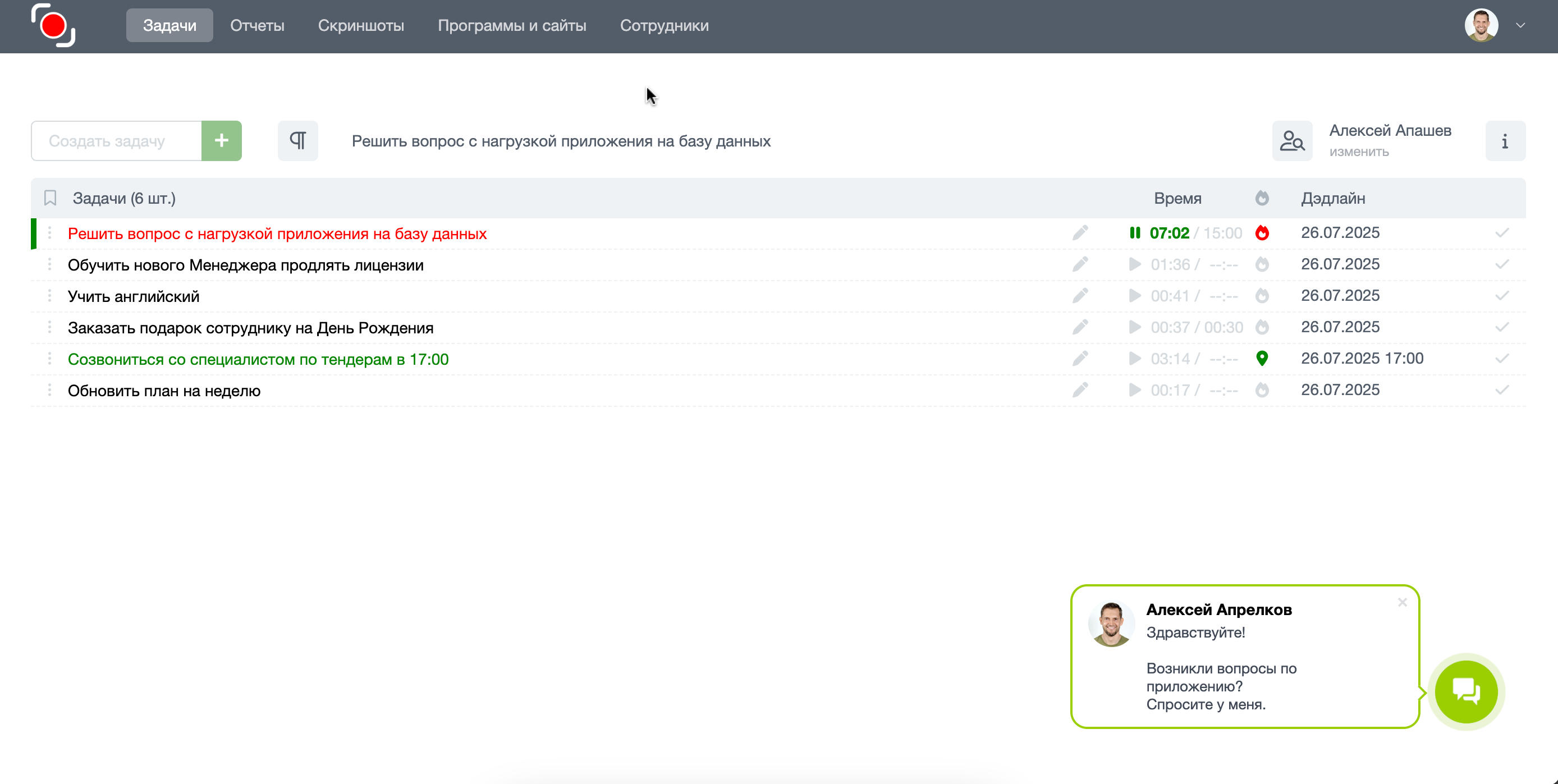The image size is (1558, 784).
Task: Open the info icon button
Action: pyautogui.click(x=1505, y=140)
